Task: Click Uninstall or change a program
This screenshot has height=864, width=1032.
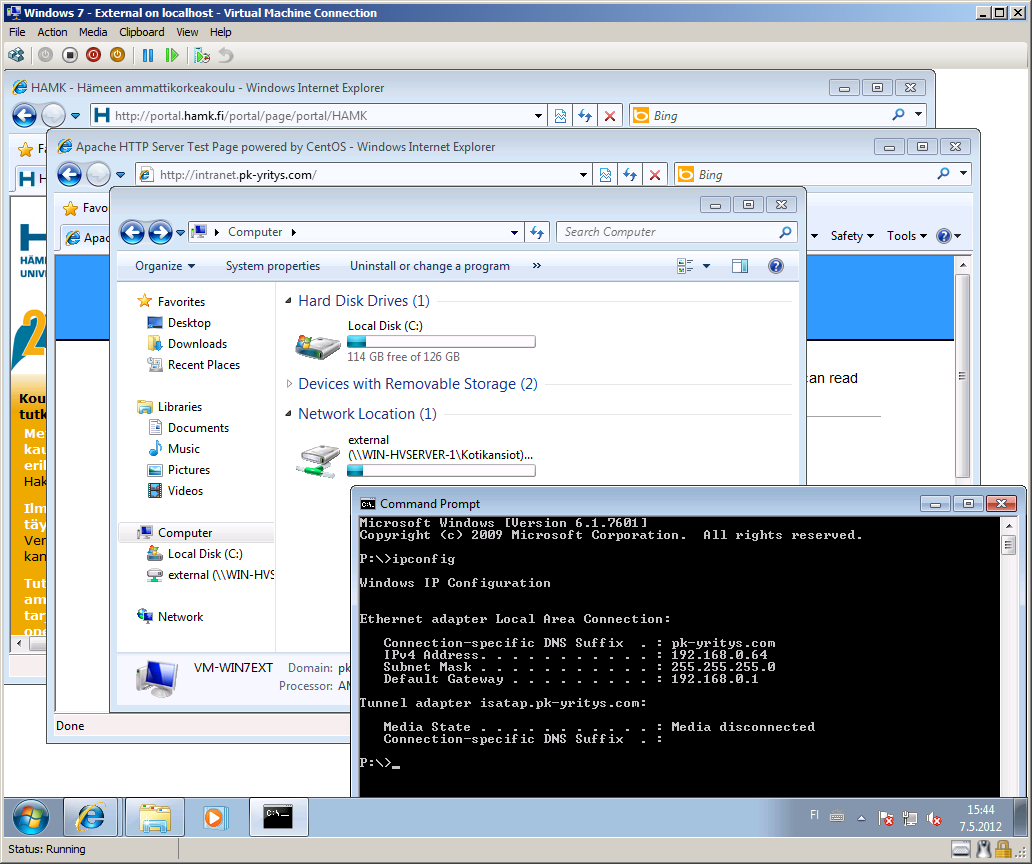Action: click(x=430, y=266)
